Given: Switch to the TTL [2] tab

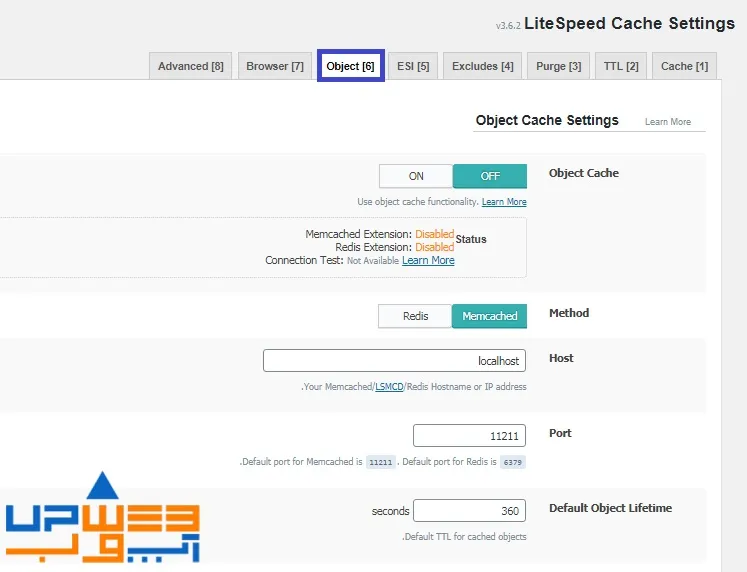Looking at the screenshot, I should [621, 66].
